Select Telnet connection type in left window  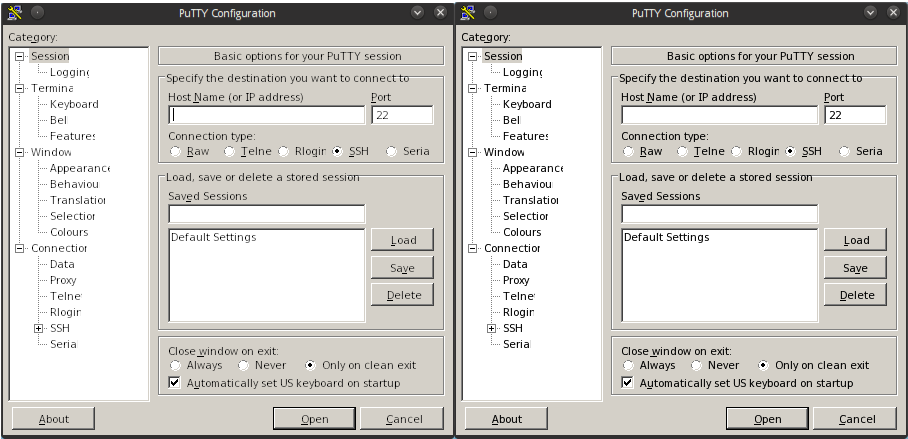(x=229, y=151)
